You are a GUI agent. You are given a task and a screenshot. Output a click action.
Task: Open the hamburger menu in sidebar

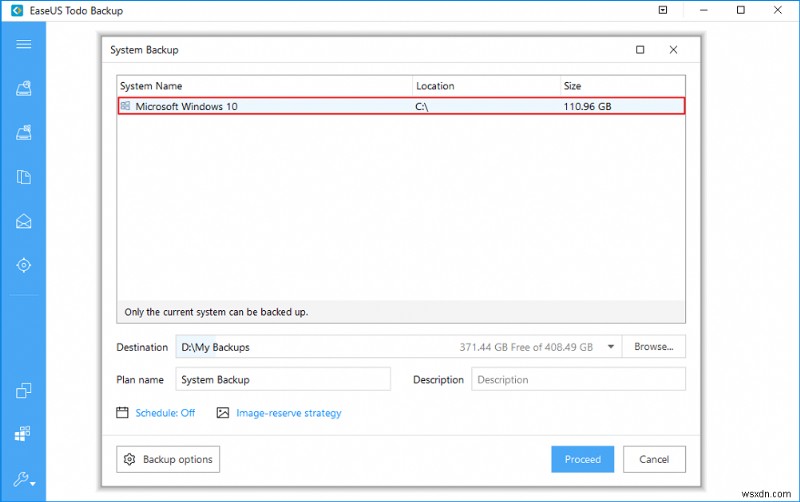point(23,44)
